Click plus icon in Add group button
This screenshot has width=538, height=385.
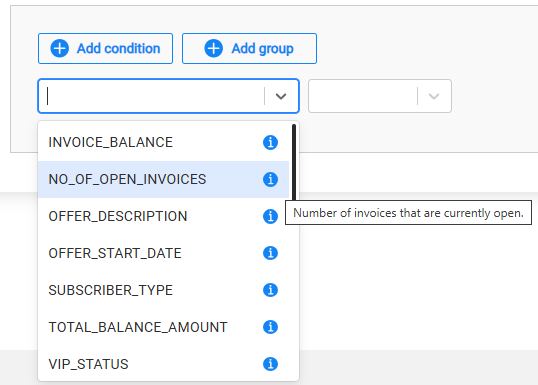[x=214, y=48]
